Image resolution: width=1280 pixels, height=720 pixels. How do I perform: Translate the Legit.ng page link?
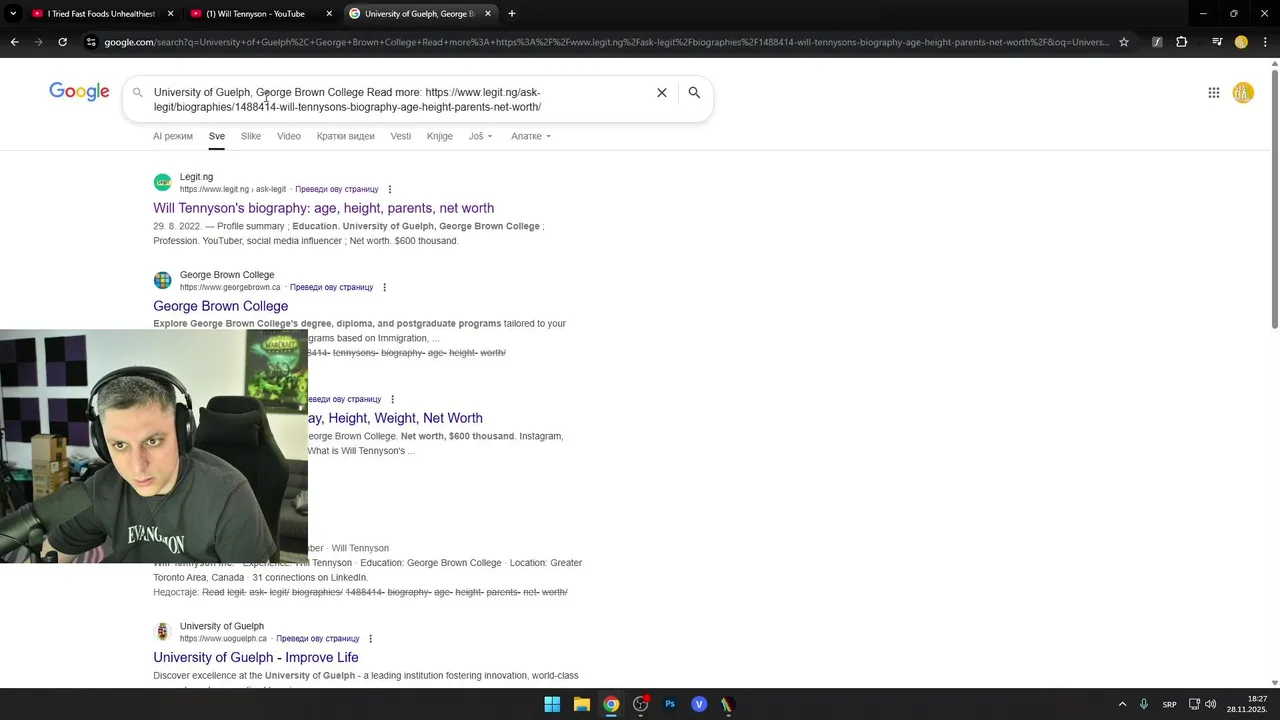pyautogui.click(x=337, y=189)
